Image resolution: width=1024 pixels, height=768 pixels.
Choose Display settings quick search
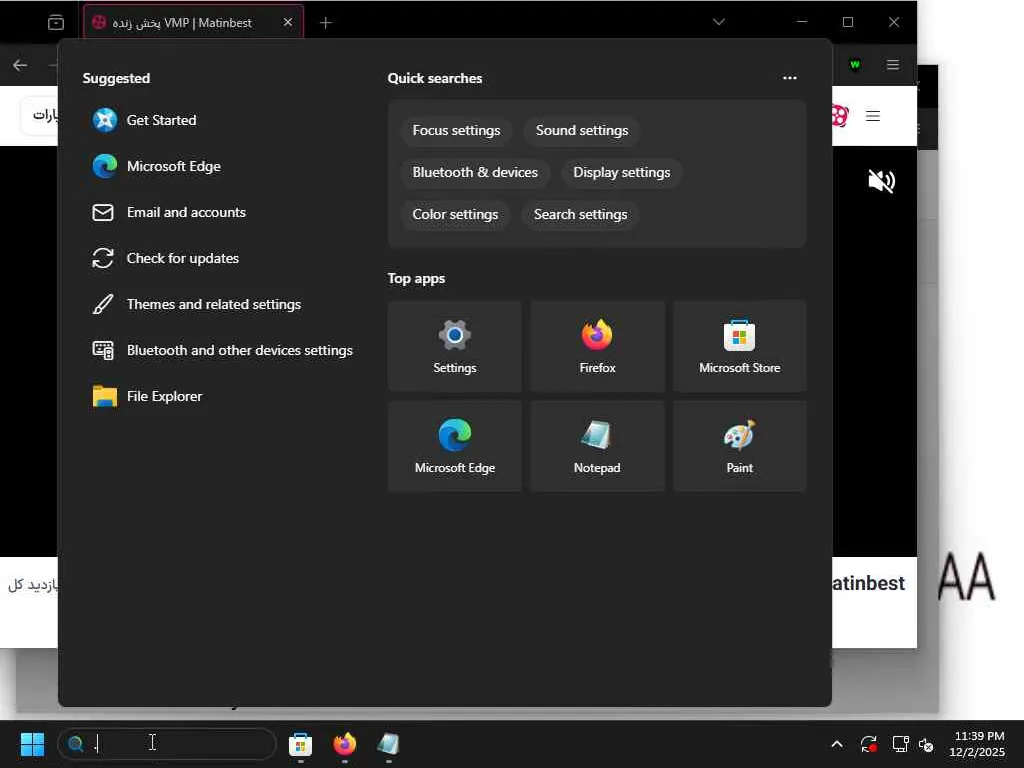[621, 172]
